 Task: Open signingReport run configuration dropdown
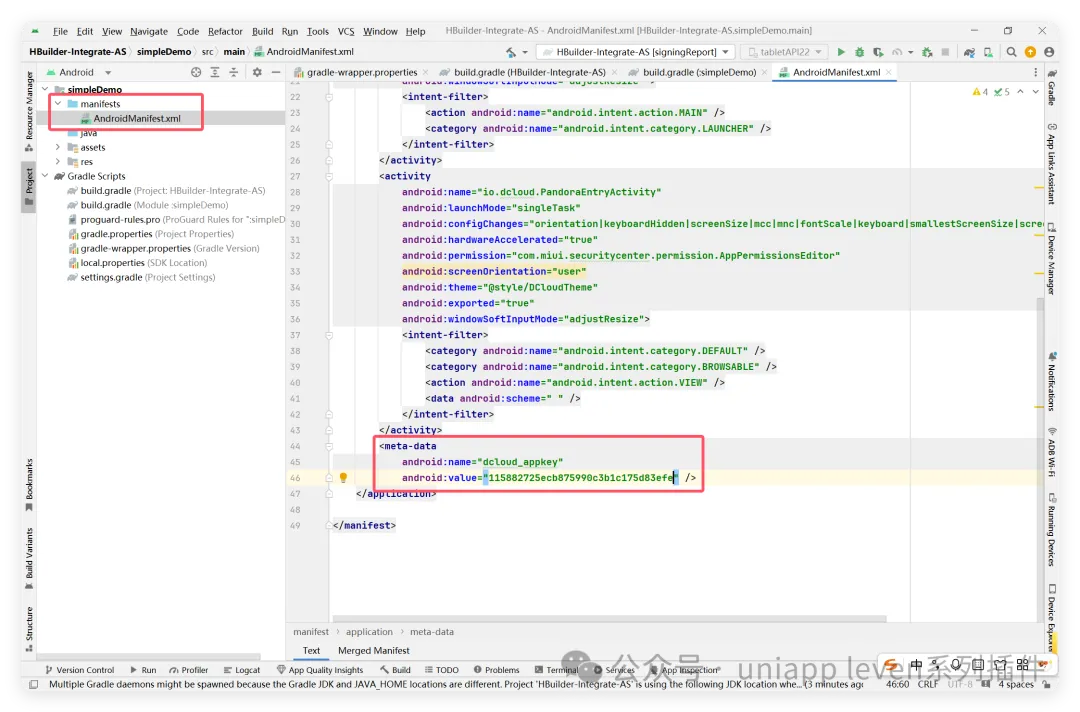click(636, 52)
